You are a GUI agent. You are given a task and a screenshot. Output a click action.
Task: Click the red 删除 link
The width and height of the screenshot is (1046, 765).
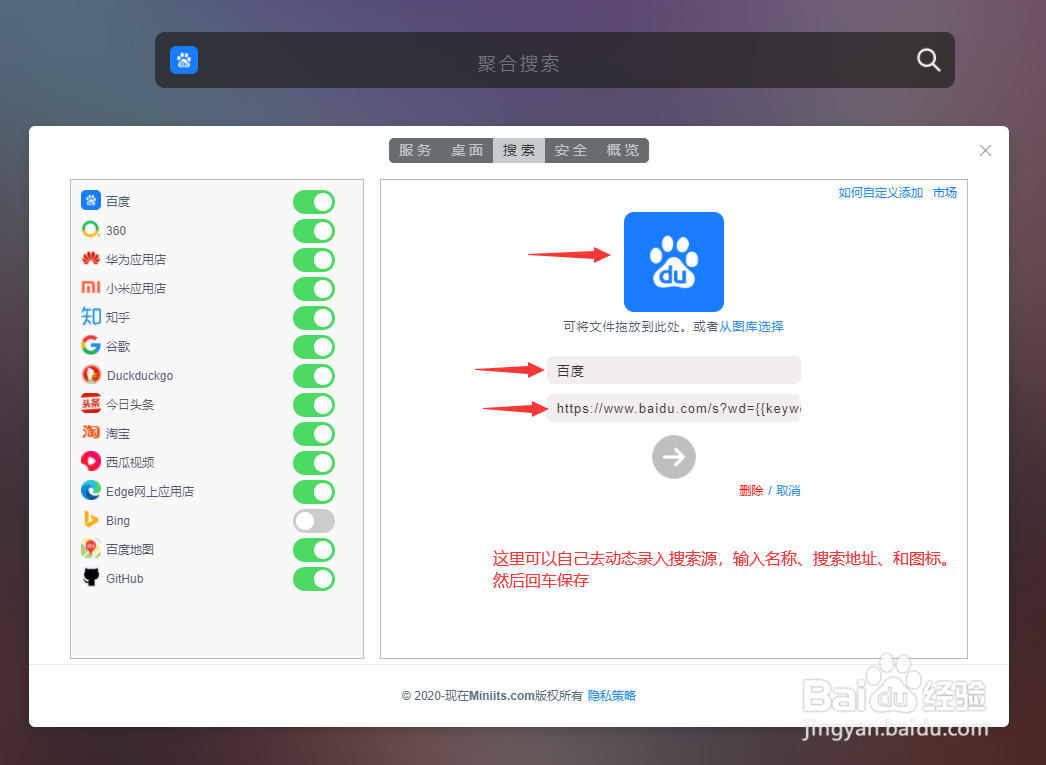coord(751,491)
